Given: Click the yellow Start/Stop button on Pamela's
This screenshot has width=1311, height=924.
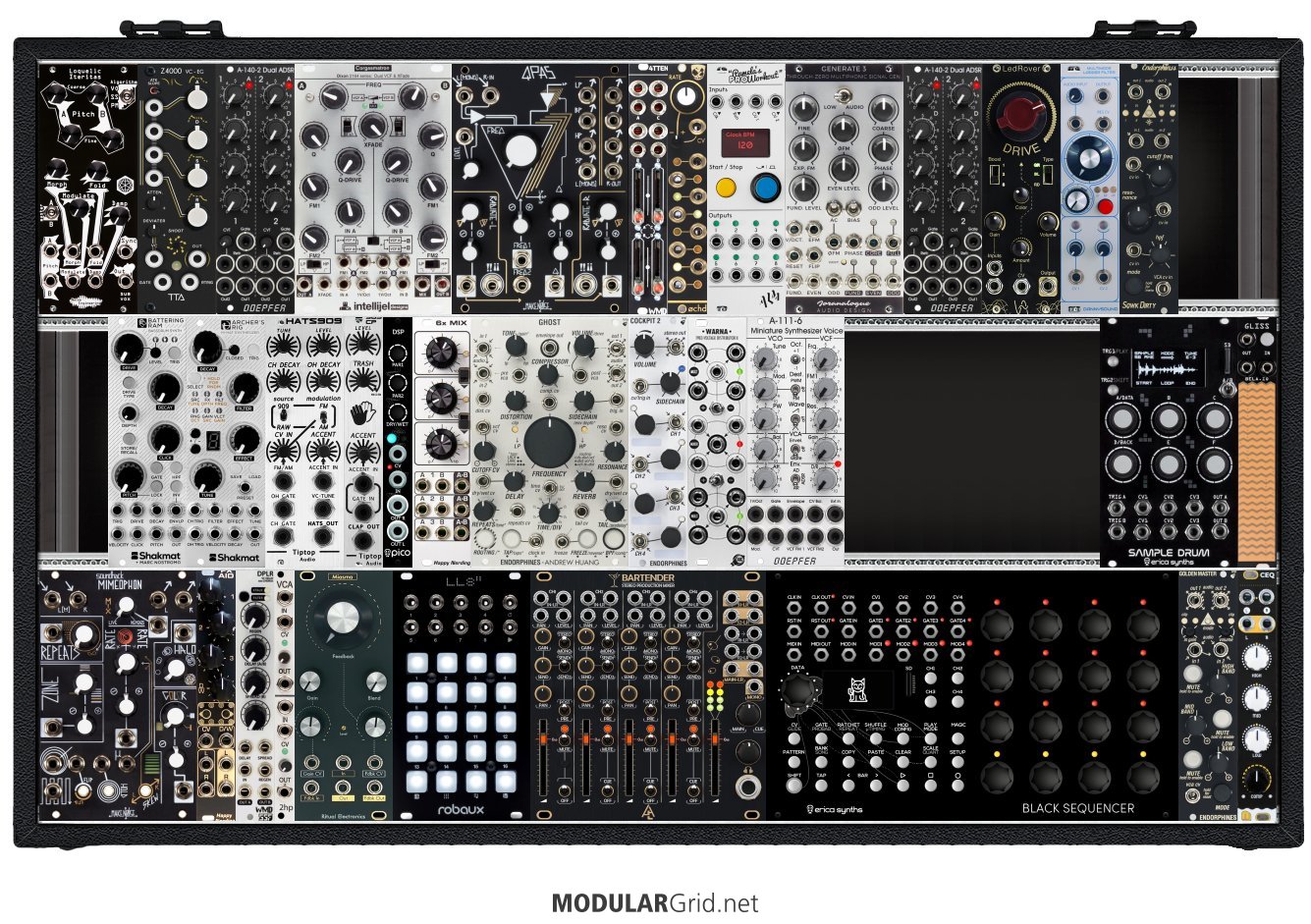Looking at the screenshot, I should [x=726, y=188].
